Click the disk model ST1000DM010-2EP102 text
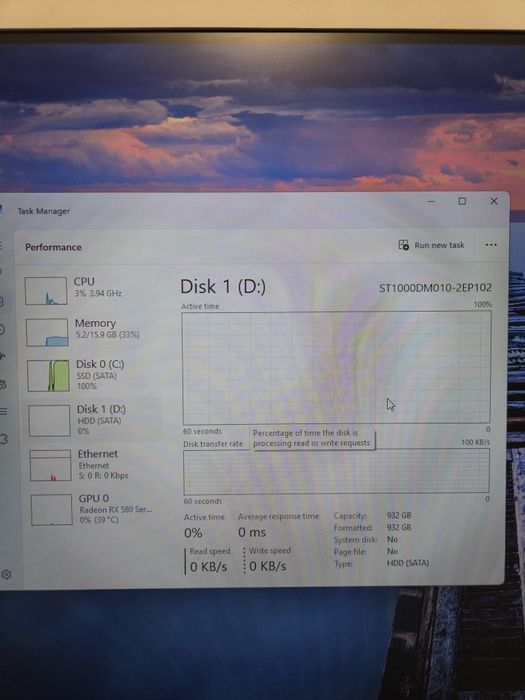The width and height of the screenshot is (525, 700). pyautogui.click(x=435, y=288)
